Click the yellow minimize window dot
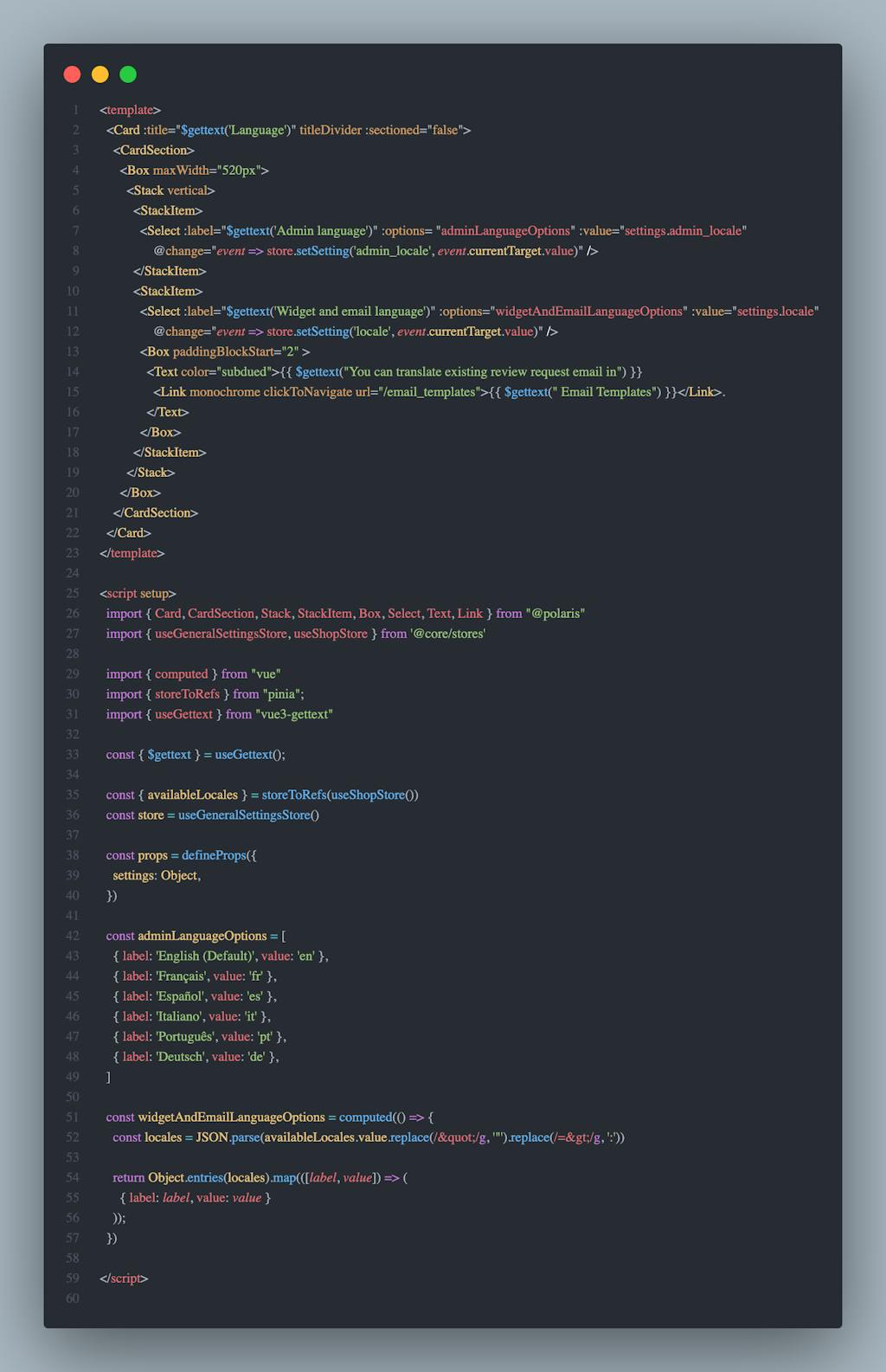 [x=100, y=74]
